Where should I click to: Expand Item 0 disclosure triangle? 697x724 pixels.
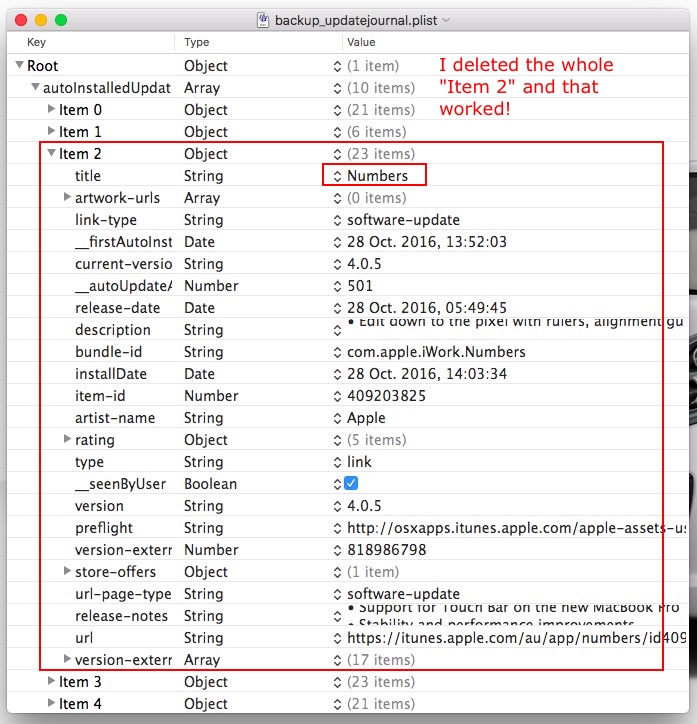[x=51, y=109]
